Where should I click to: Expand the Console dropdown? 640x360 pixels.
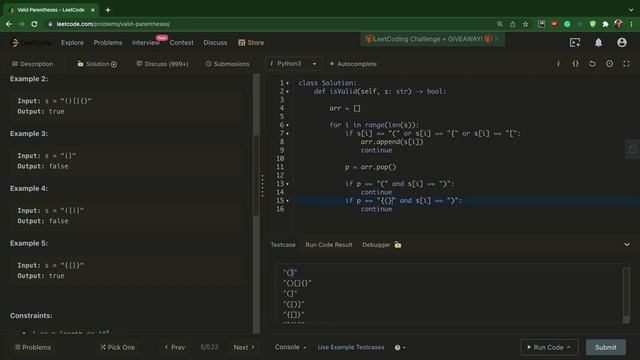(290, 347)
